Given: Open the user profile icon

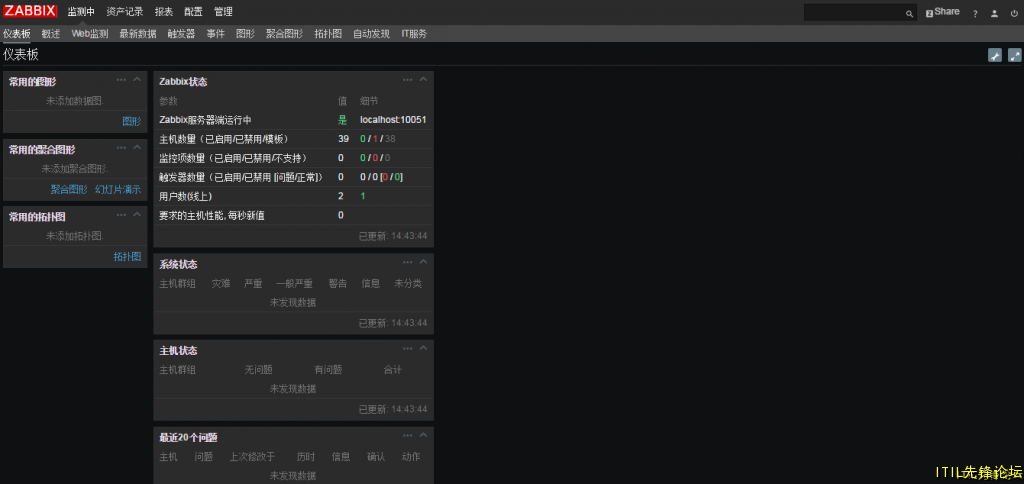Looking at the screenshot, I should click(995, 13).
